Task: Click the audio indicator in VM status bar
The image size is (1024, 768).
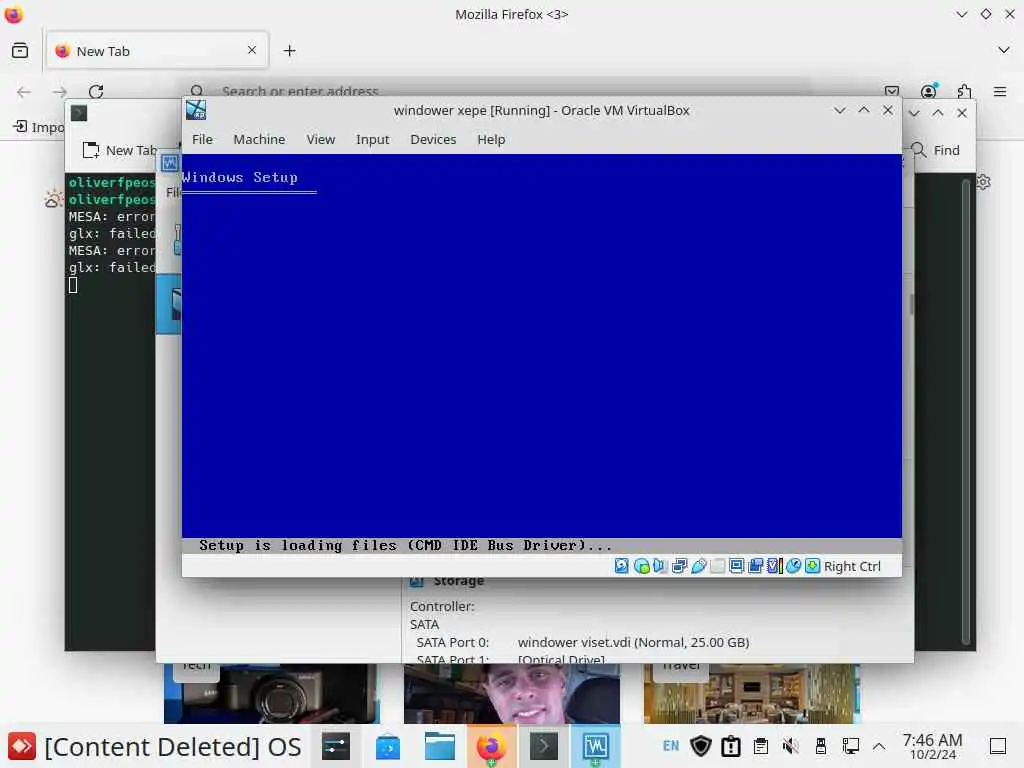Action: [660, 566]
